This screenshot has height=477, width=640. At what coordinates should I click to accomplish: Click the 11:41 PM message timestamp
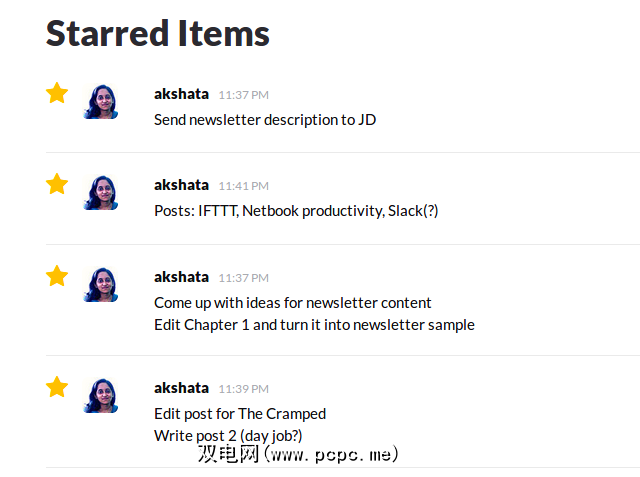pyautogui.click(x=243, y=186)
